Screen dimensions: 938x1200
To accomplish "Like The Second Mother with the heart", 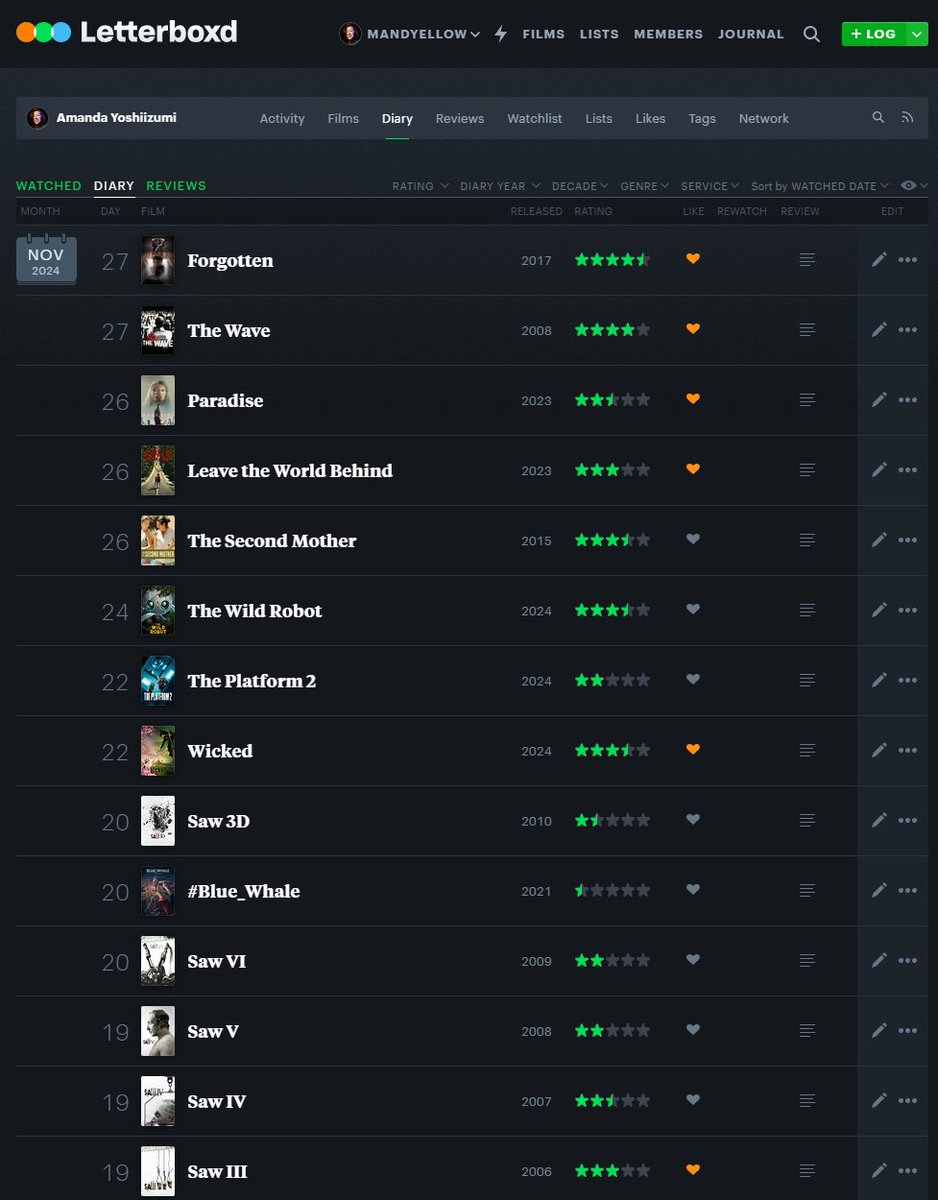I will [693, 539].
